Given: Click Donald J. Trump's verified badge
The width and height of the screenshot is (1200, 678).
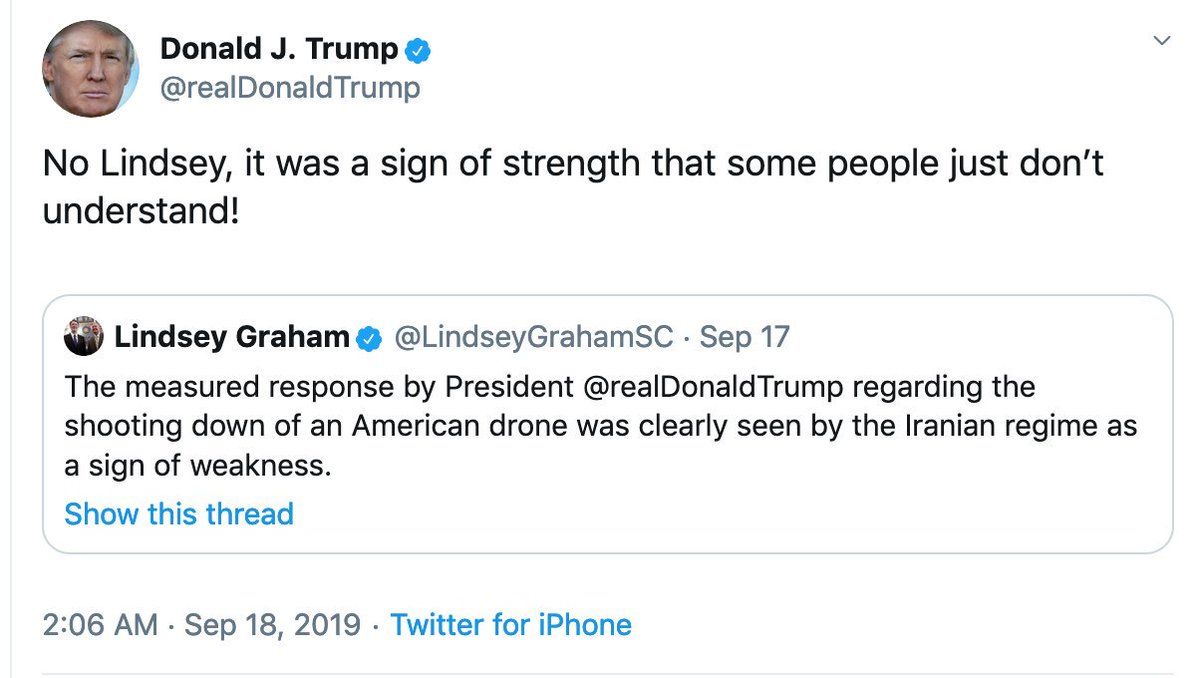Looking at the screenshot, I should point(417,49).
